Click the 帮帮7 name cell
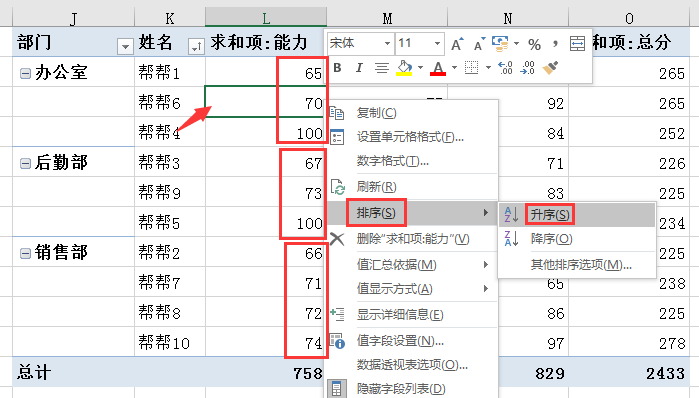Image resolution: width=699 pixels, height=398 pixels. click(169, 283)
